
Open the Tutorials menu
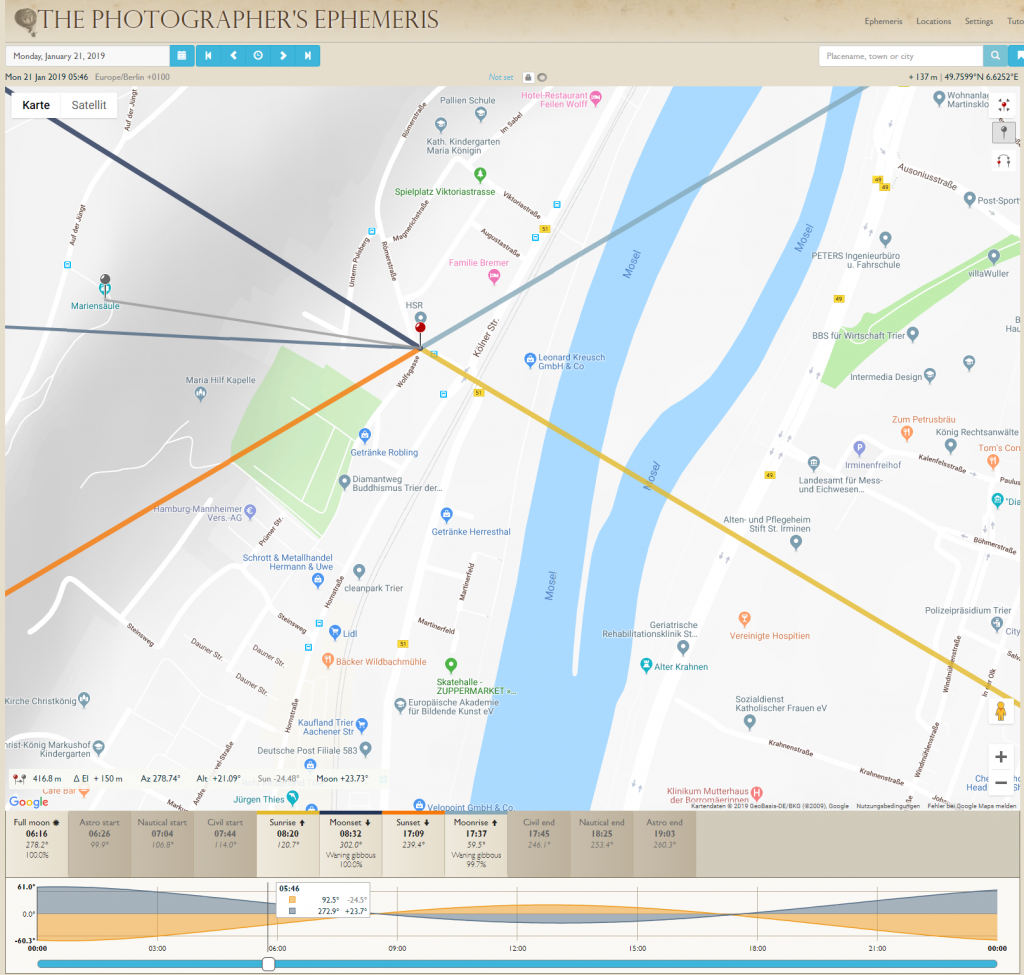click(x=1016, y=22)
